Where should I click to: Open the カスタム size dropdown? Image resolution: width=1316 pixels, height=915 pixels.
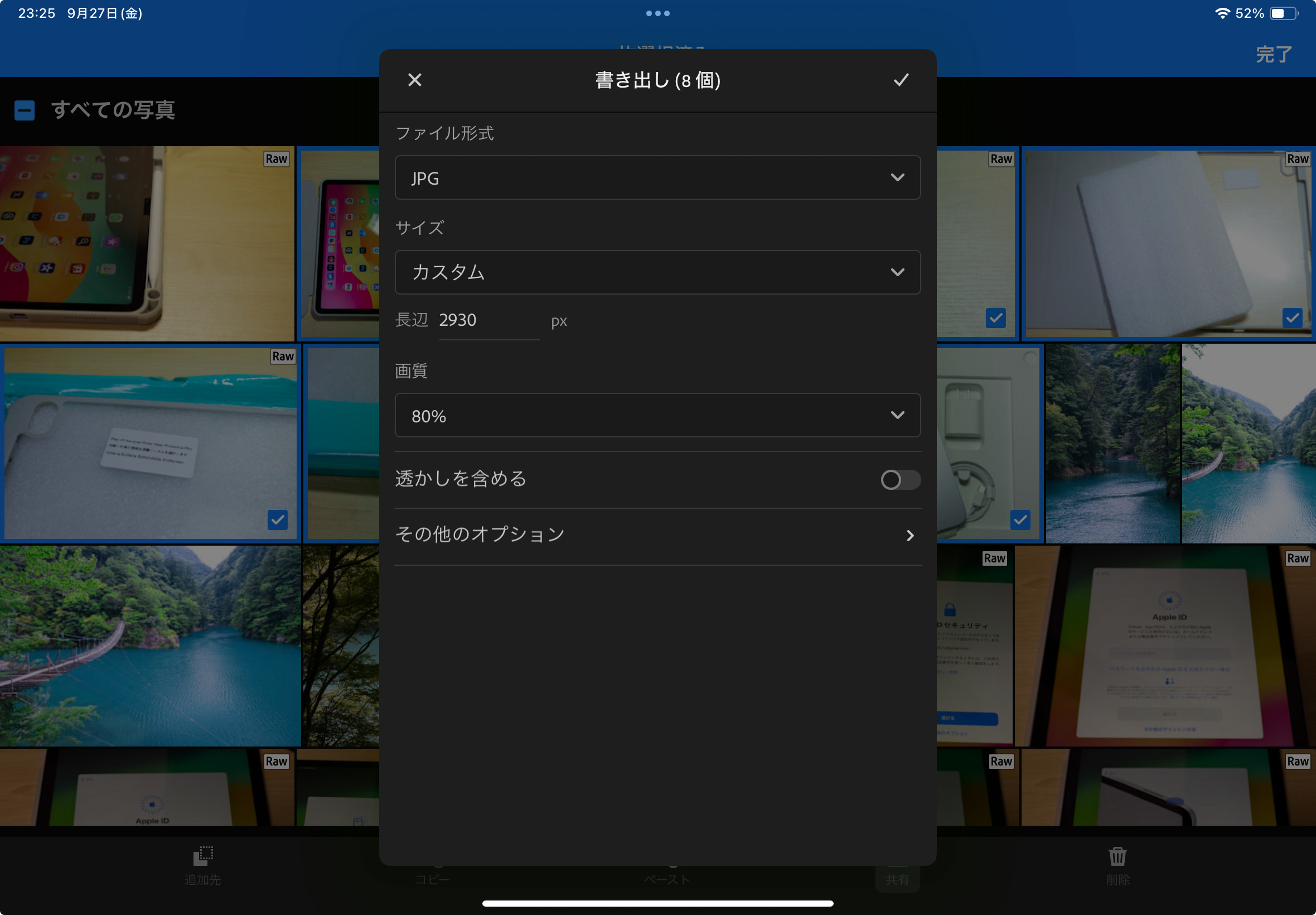click(657, 272)
